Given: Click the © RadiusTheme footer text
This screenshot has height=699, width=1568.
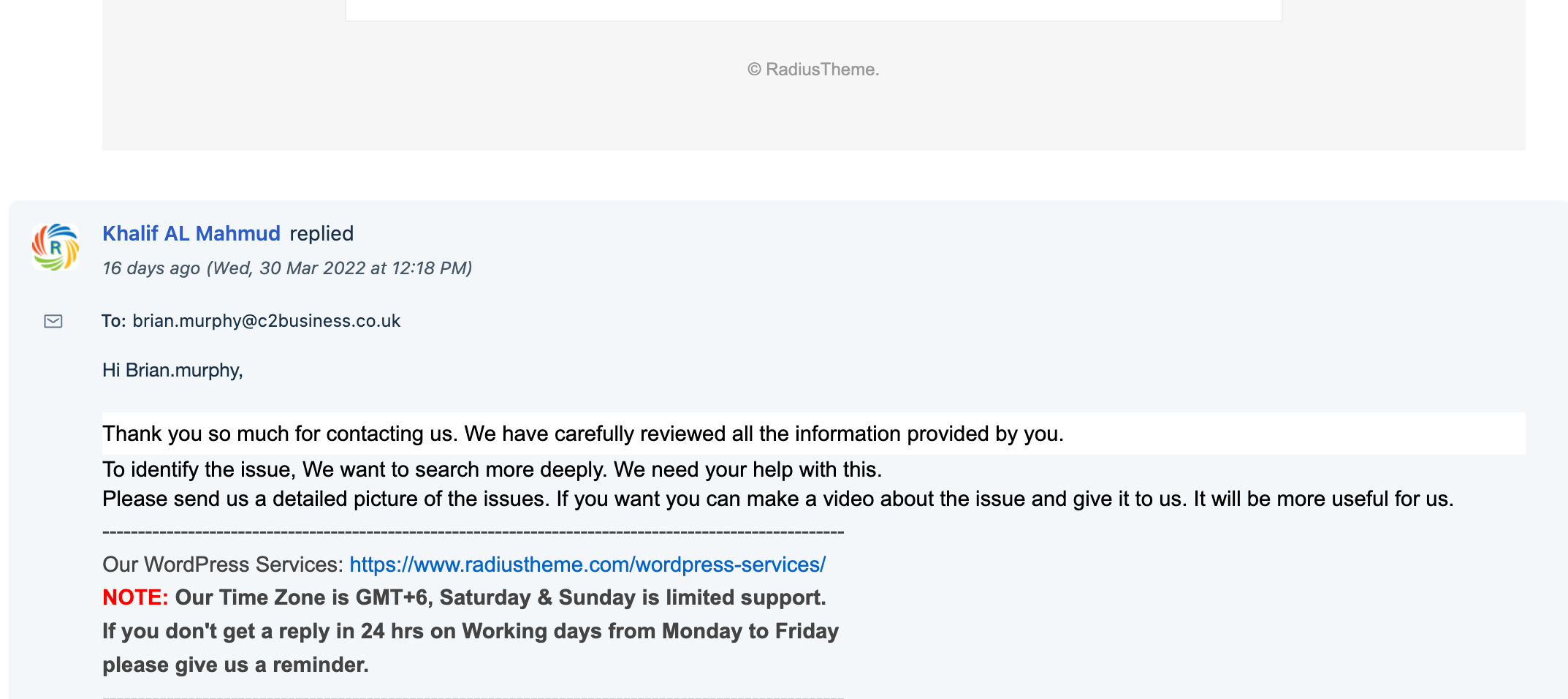Looking at the screenshot, I should (813, 69).
